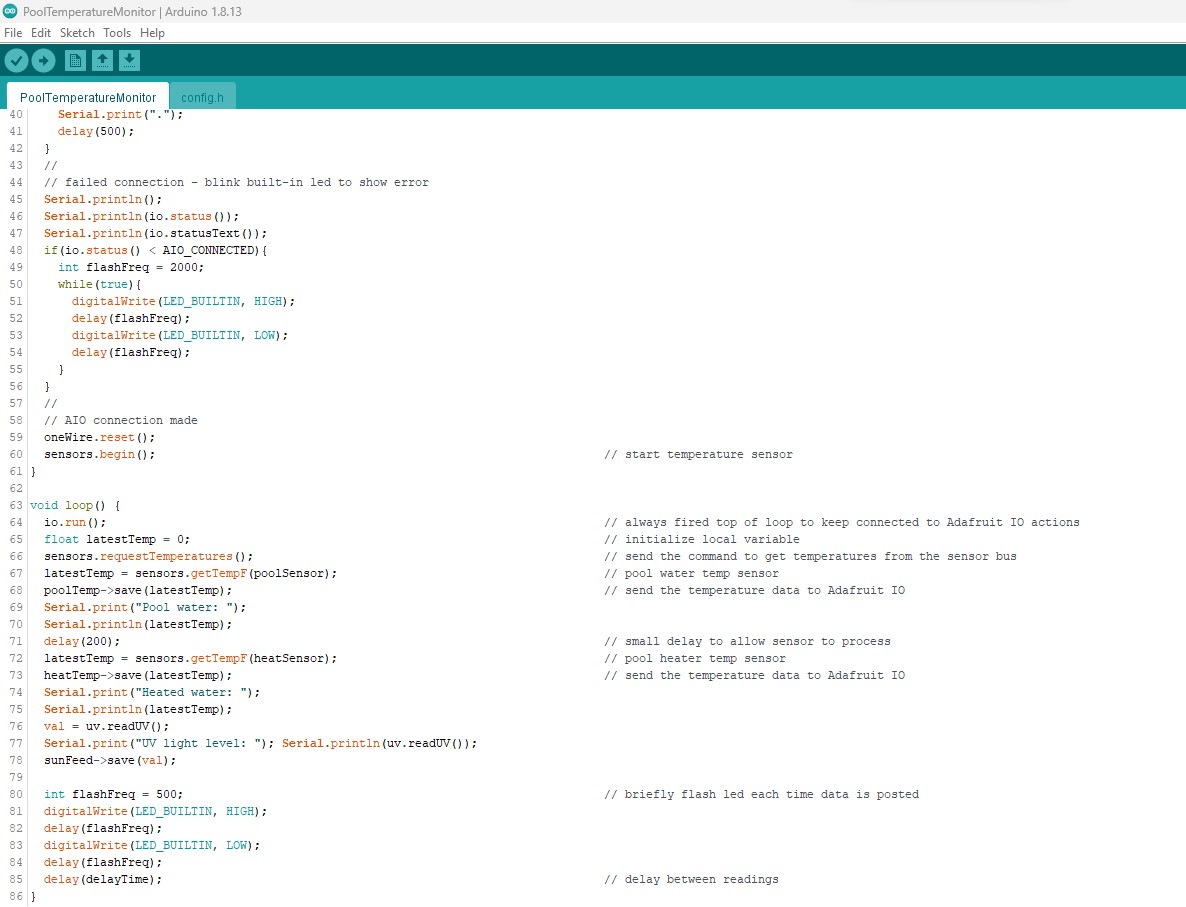Viewport: 1186px width, 907px height.
Task: Switch to the config.h tab
Action: pyautogui.click(x=202, y=97)
